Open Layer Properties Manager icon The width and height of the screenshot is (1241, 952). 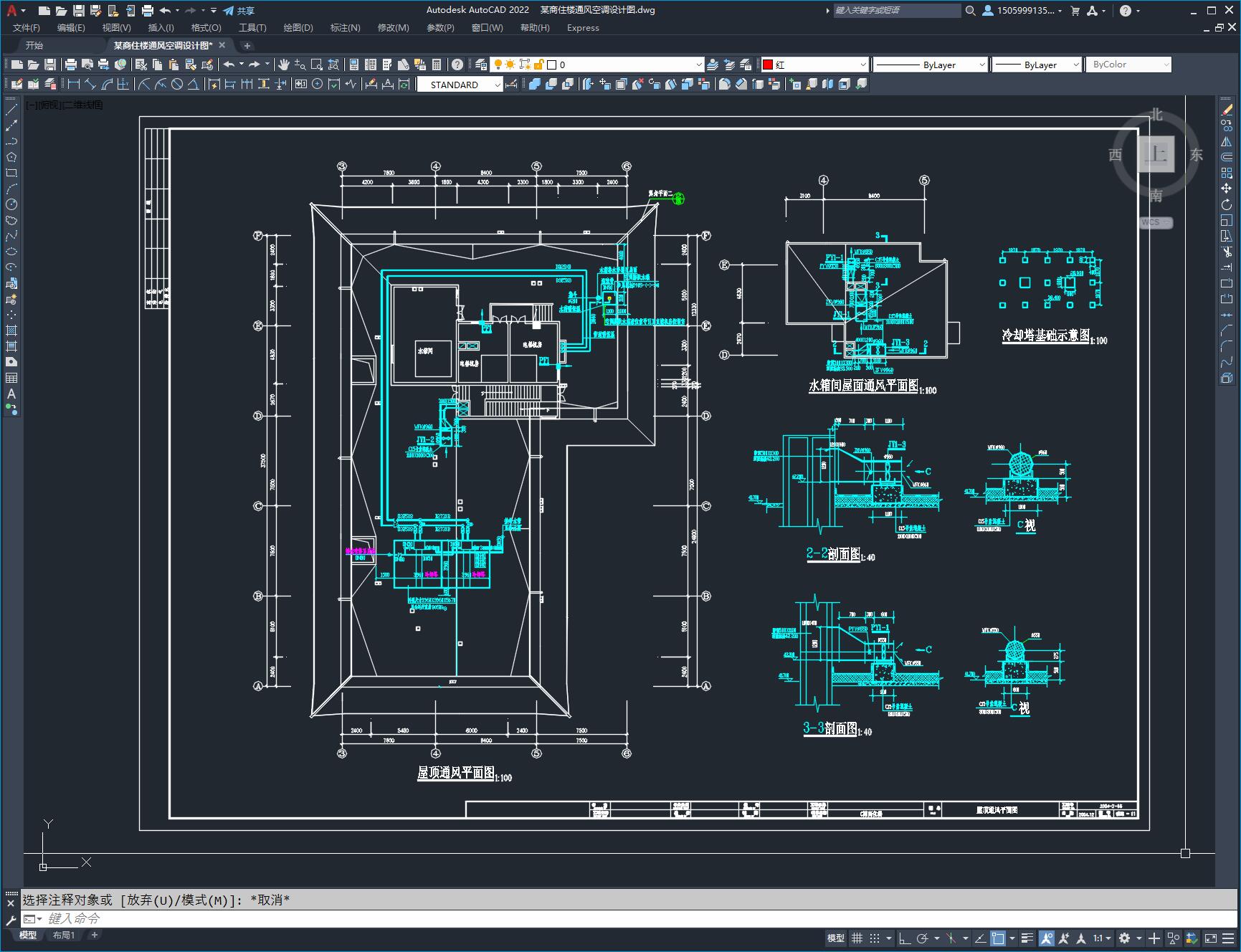tap(481, 65)
